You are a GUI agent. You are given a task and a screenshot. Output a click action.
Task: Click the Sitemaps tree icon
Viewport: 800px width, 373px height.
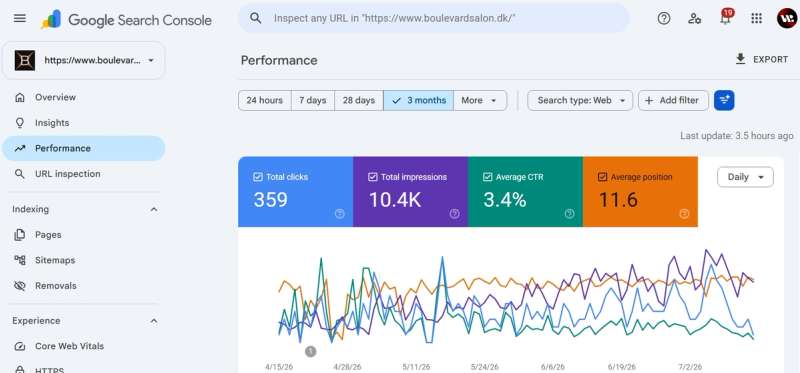(20, 260)
